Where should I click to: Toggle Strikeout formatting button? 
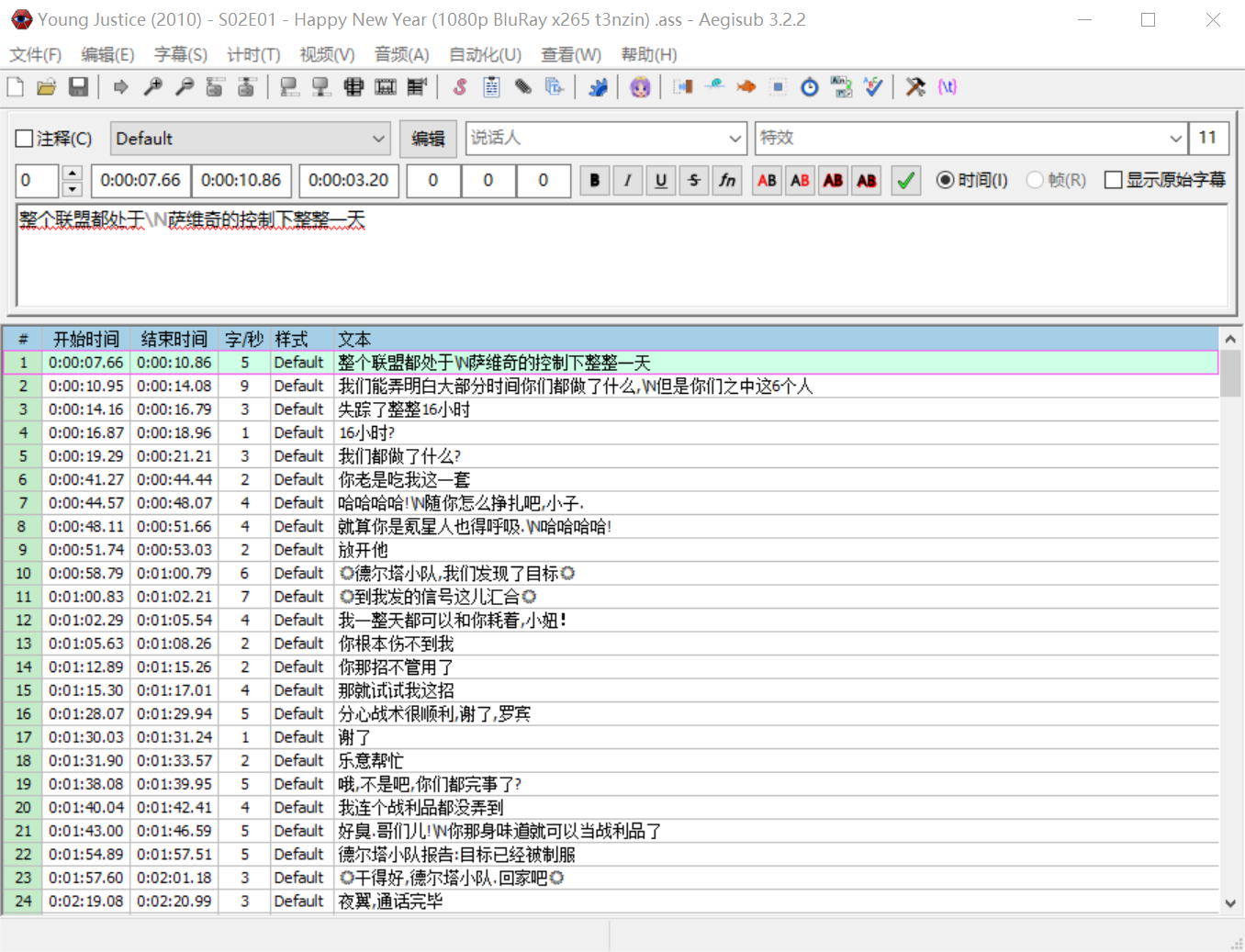click(694, 180)
